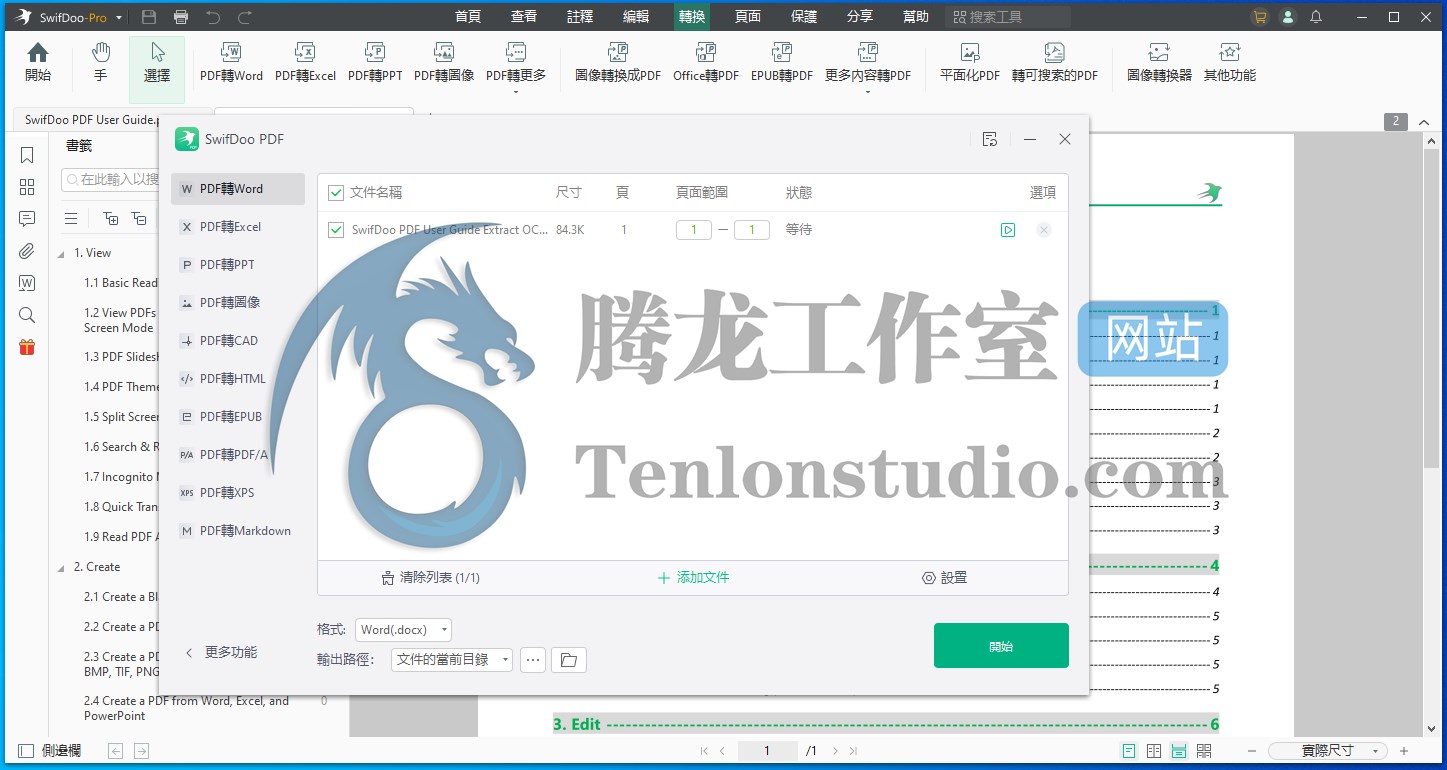
Task: Open the bookmarks sidebar icon
Action: tap(27, 155)
